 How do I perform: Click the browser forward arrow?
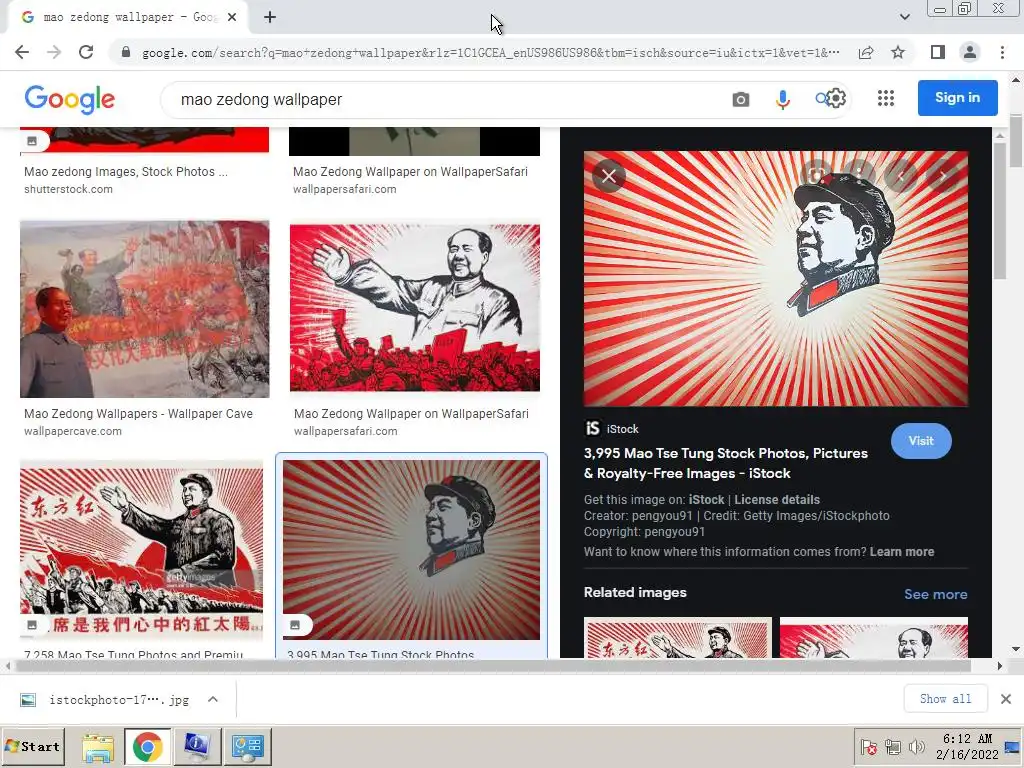[x=54, y=52]
